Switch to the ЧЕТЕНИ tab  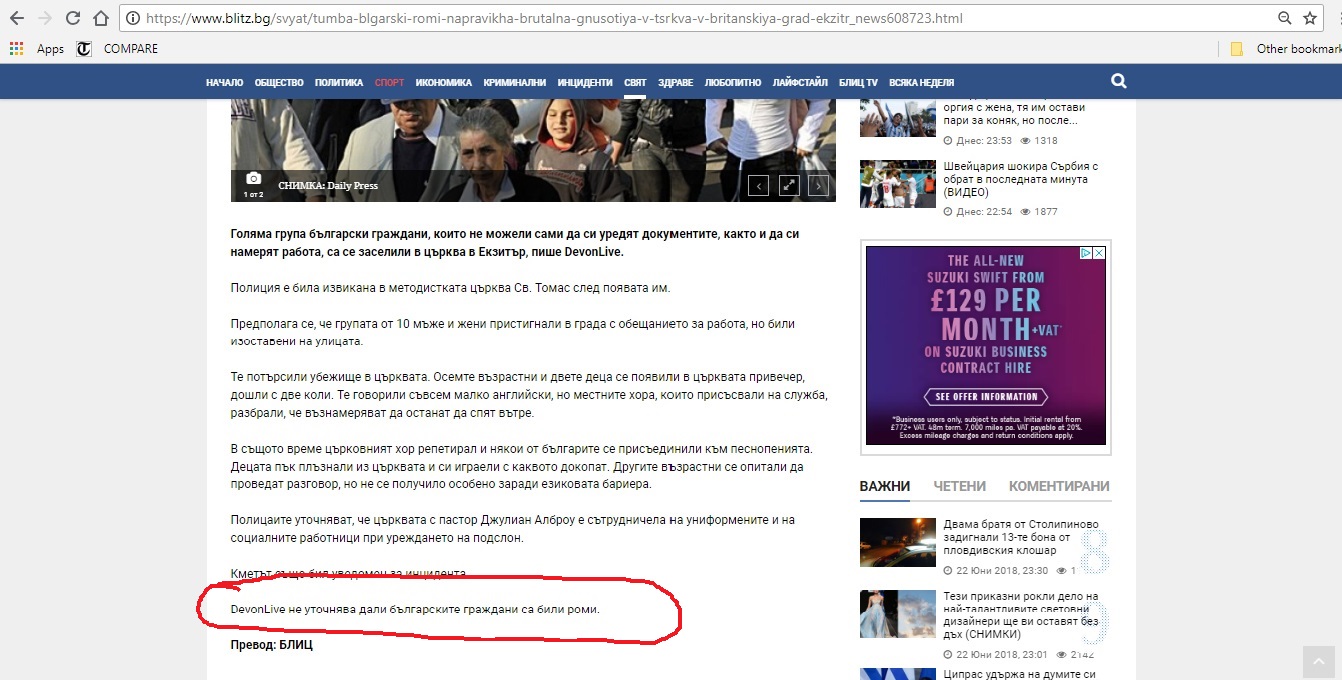click(x=959, y=486)
